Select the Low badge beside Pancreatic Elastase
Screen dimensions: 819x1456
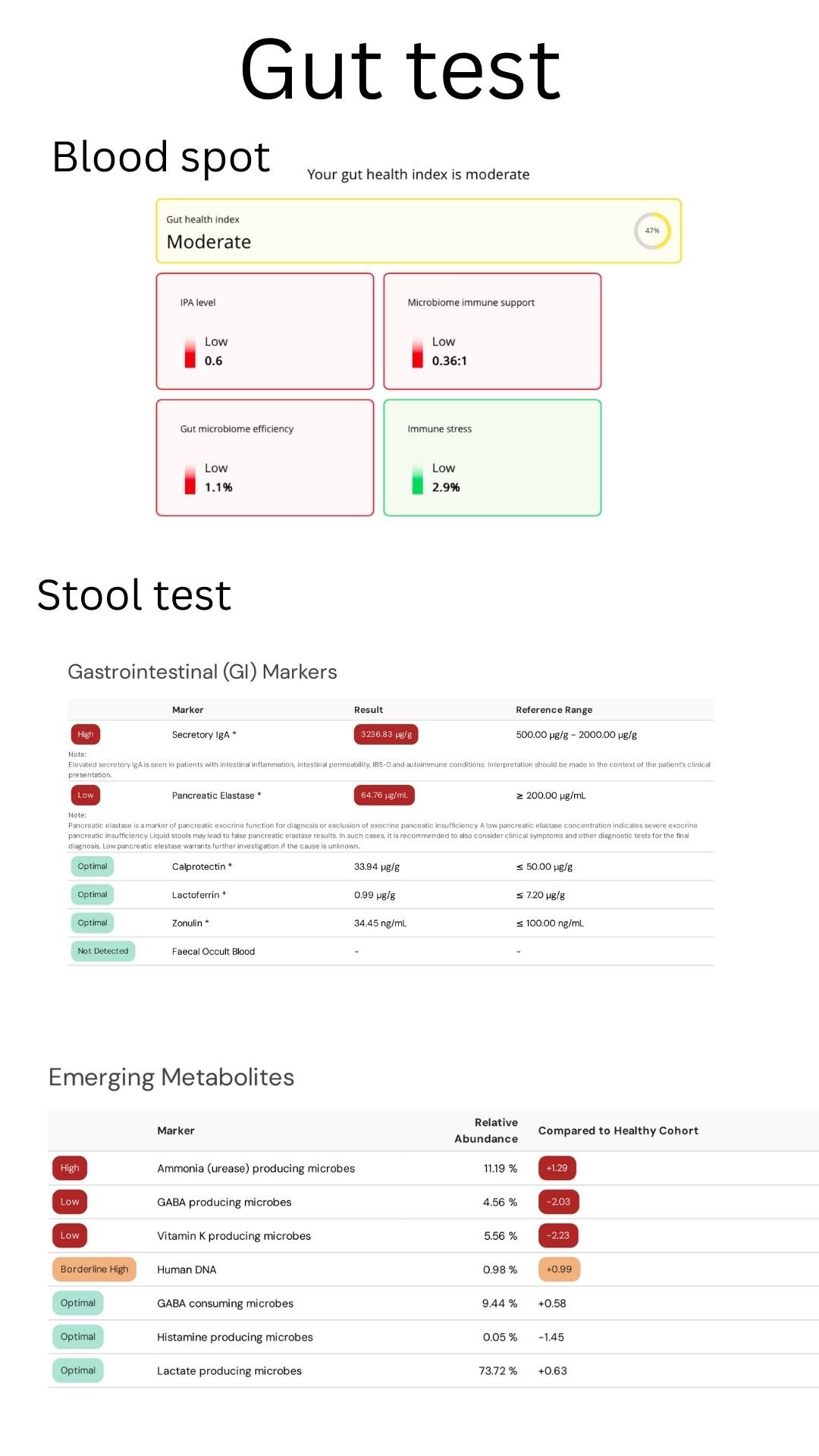[x=86, y=795]
